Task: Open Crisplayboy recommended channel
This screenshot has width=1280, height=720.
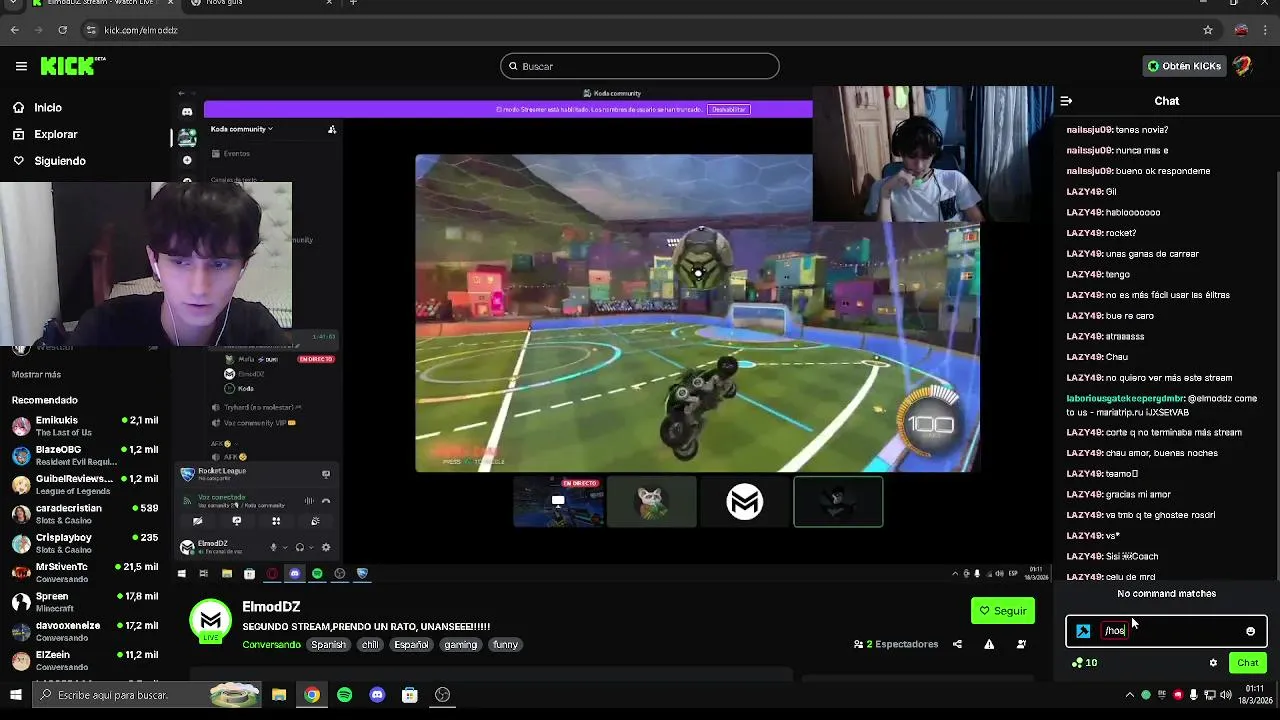Action: click(85, 543)
